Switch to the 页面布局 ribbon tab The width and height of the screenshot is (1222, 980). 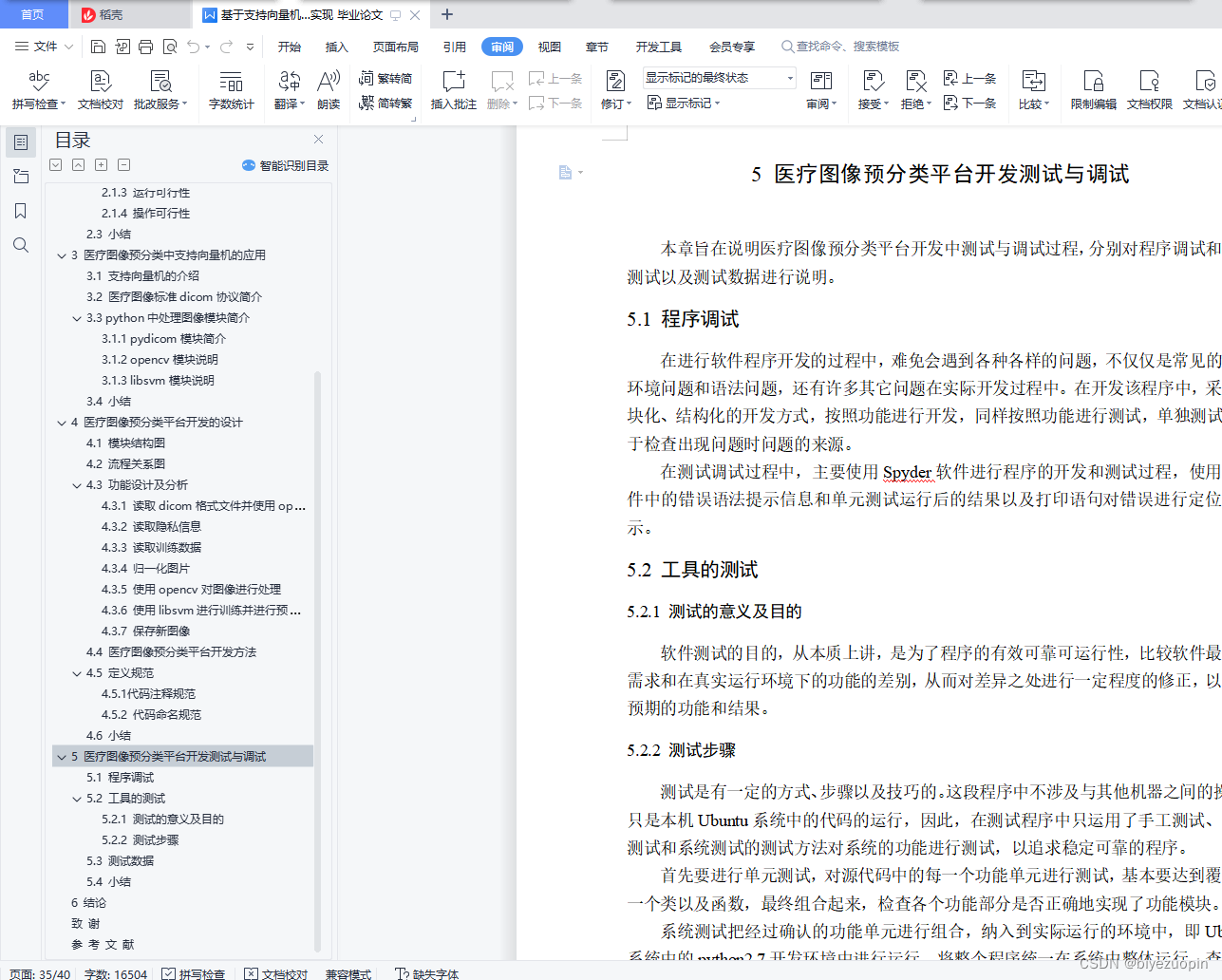pyautogui.click(x=396, y=47)
